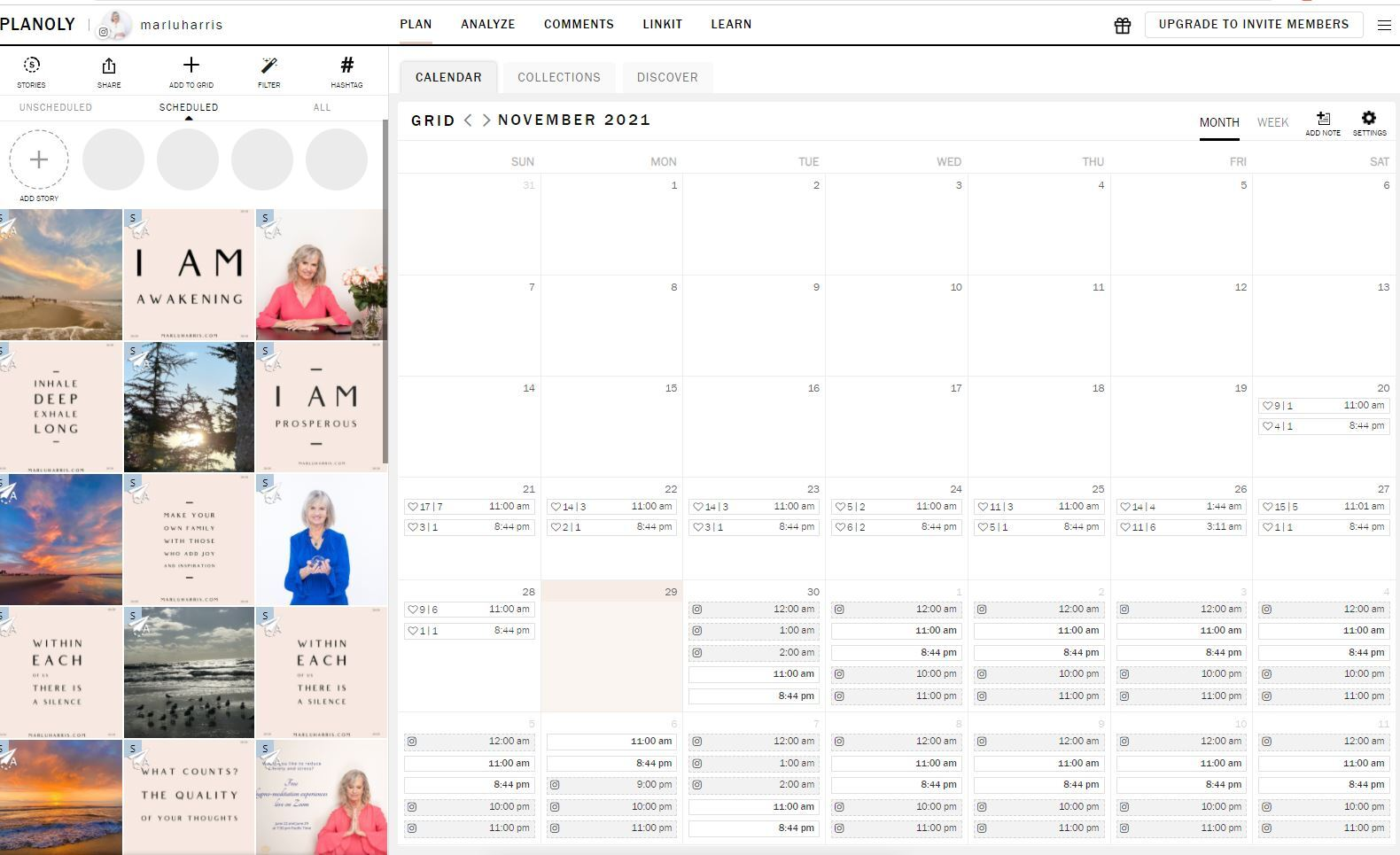Open the Filter magic wand tool
Image resolution: width=1400 pixels, height=855 pixels.
pyautogui.click(x=269, y=72)
